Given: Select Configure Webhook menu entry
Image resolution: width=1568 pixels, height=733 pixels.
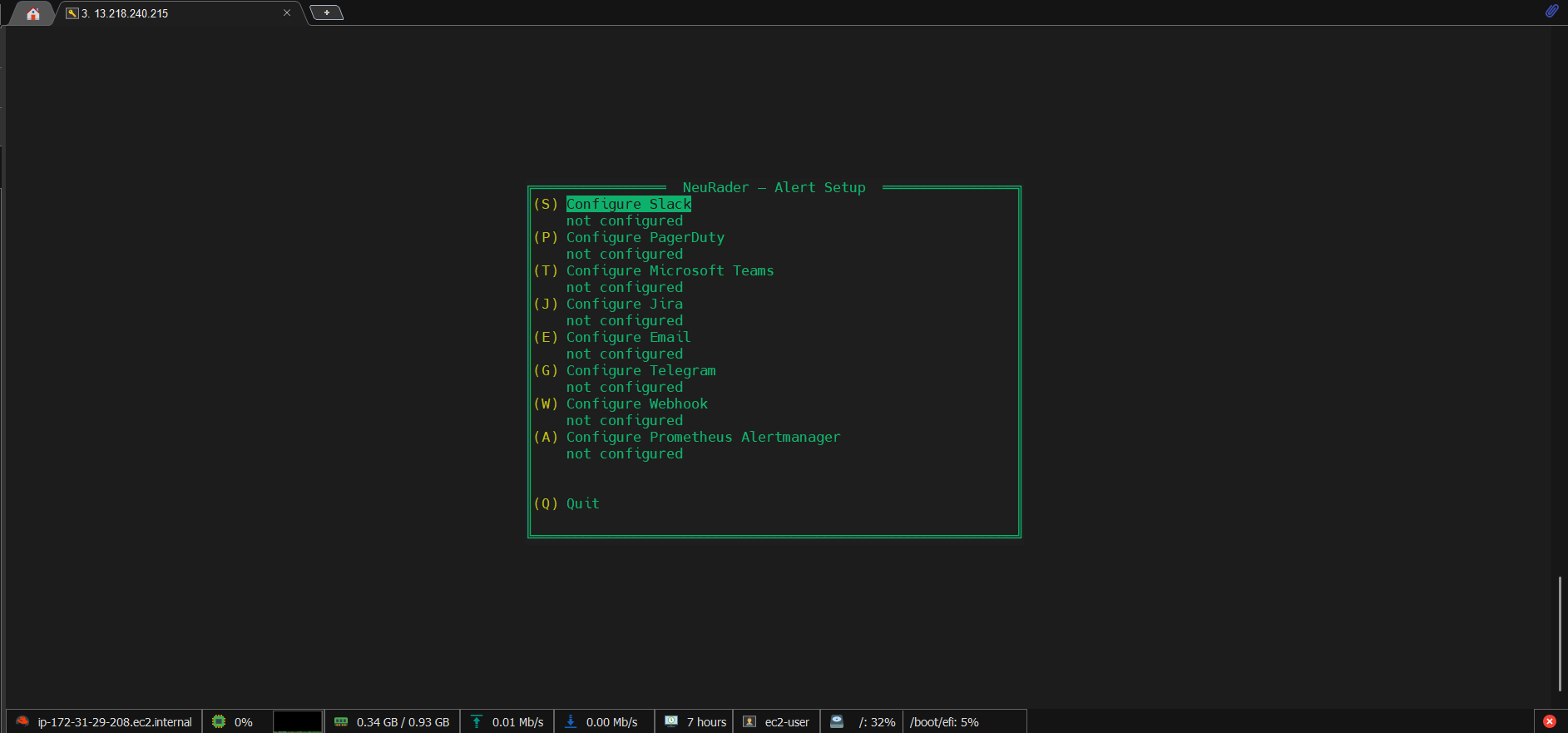Looking at the screenshot, I should (637, 404).
